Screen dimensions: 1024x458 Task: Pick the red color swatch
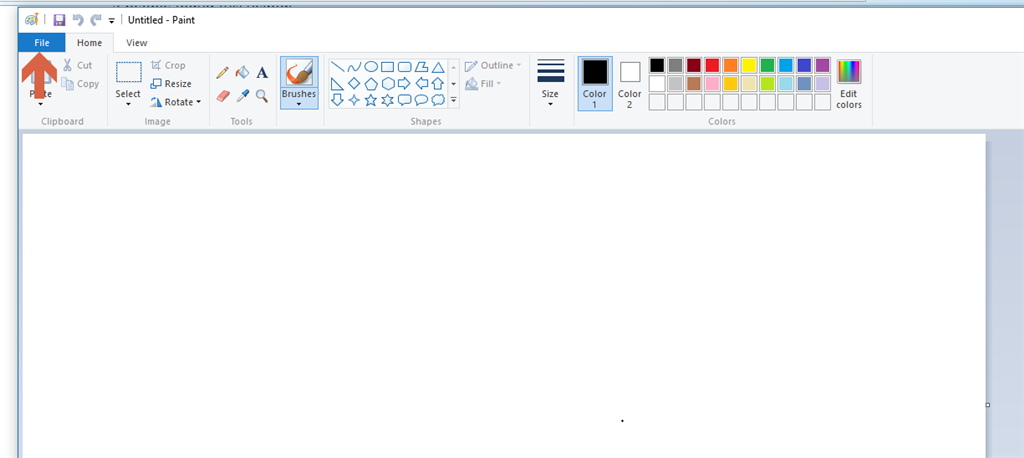coord(712,65)
